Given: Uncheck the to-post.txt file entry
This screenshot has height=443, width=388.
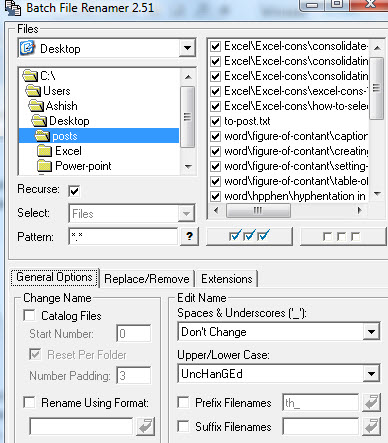Looking at the screenshot, I should click(216, 121).
